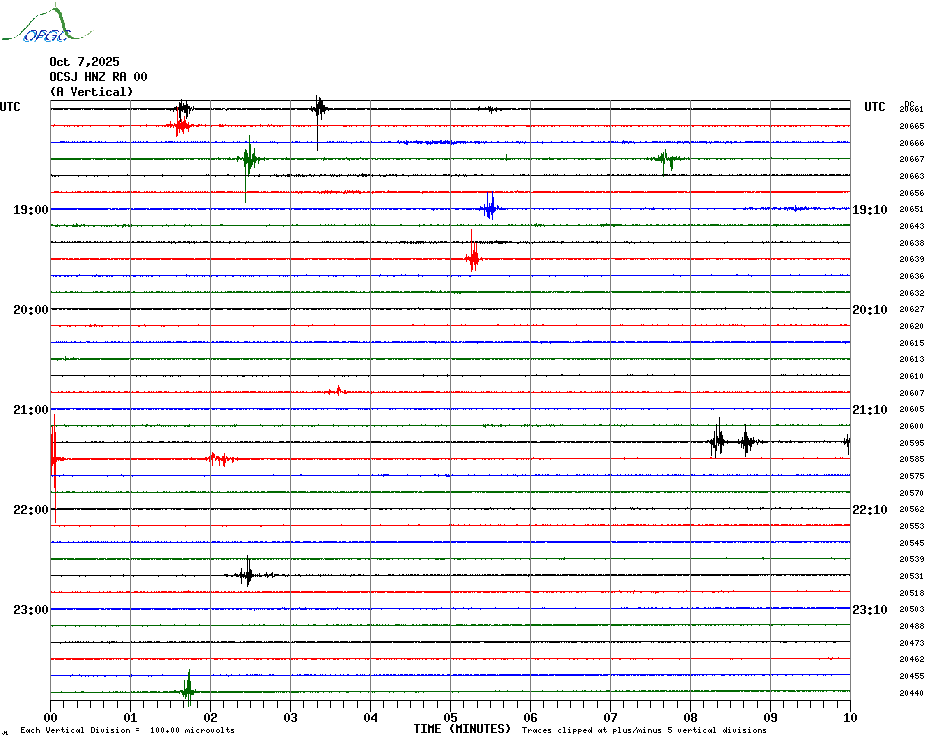Click minute tick label '07'
The width and height of the screenshot is (930, 744).
coord(610,717)
